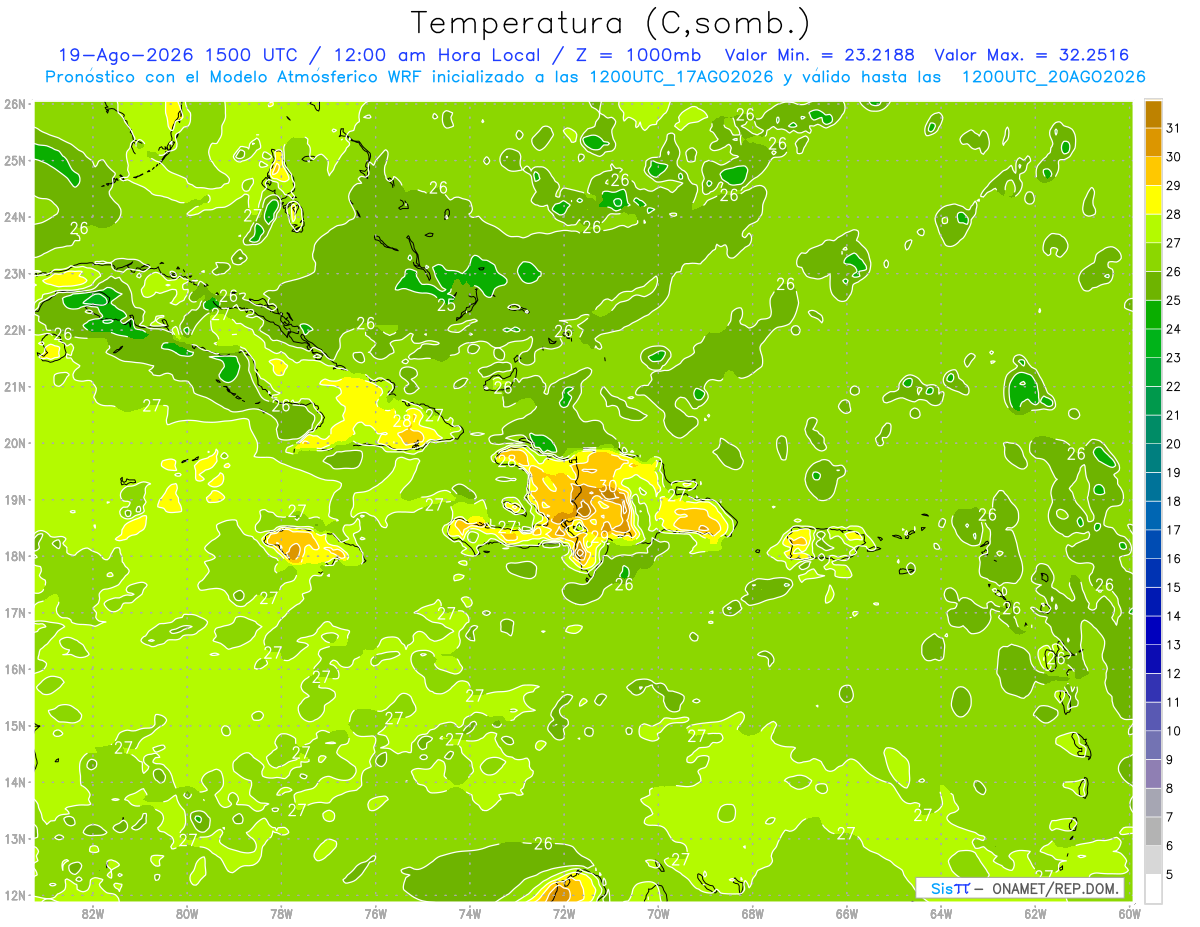This screenshot has width=1200, height=927.
Task: Pick the green colorbar segment between 24 and 25
Action: pyautogui.click(x=1153, y=315)
